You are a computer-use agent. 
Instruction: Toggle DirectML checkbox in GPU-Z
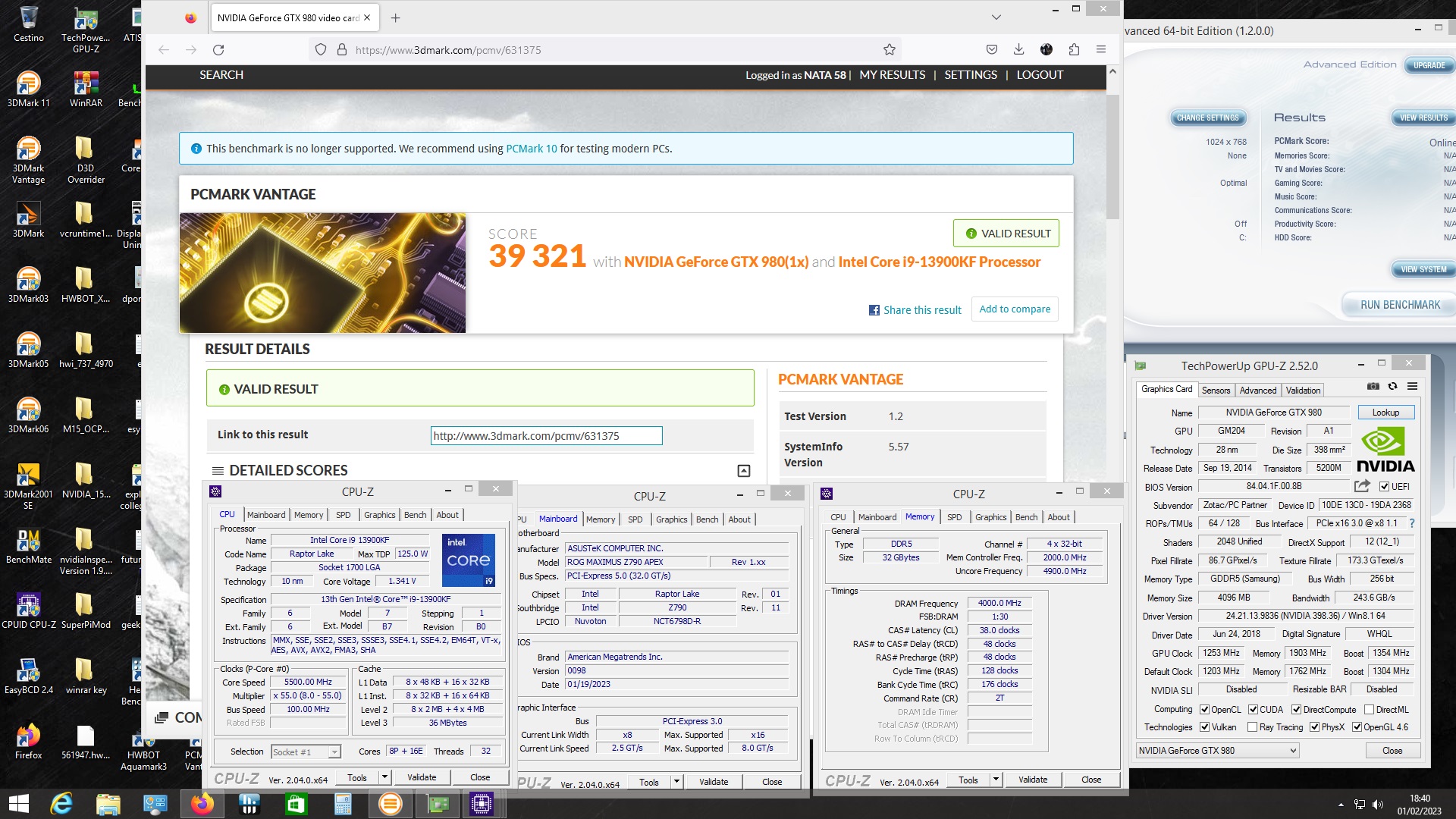tap(1369, 710)
